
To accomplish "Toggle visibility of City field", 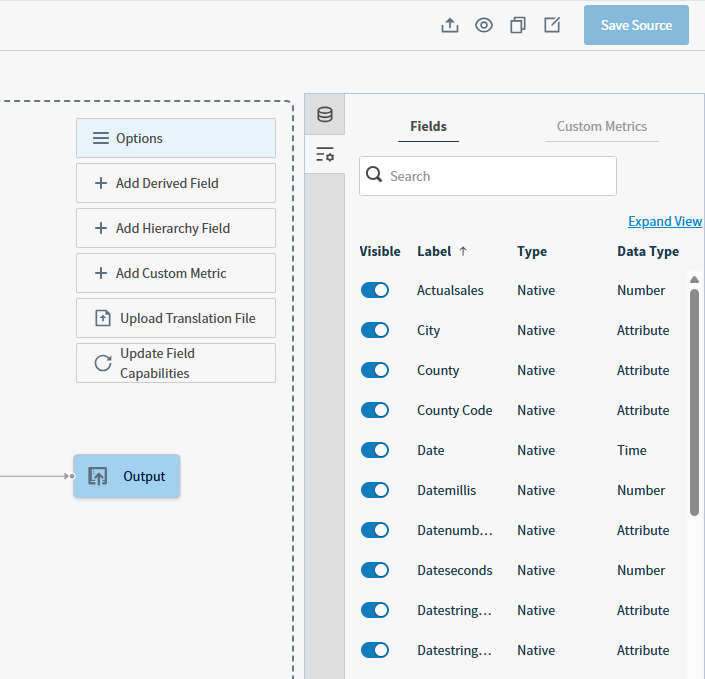I will point(375,330).
